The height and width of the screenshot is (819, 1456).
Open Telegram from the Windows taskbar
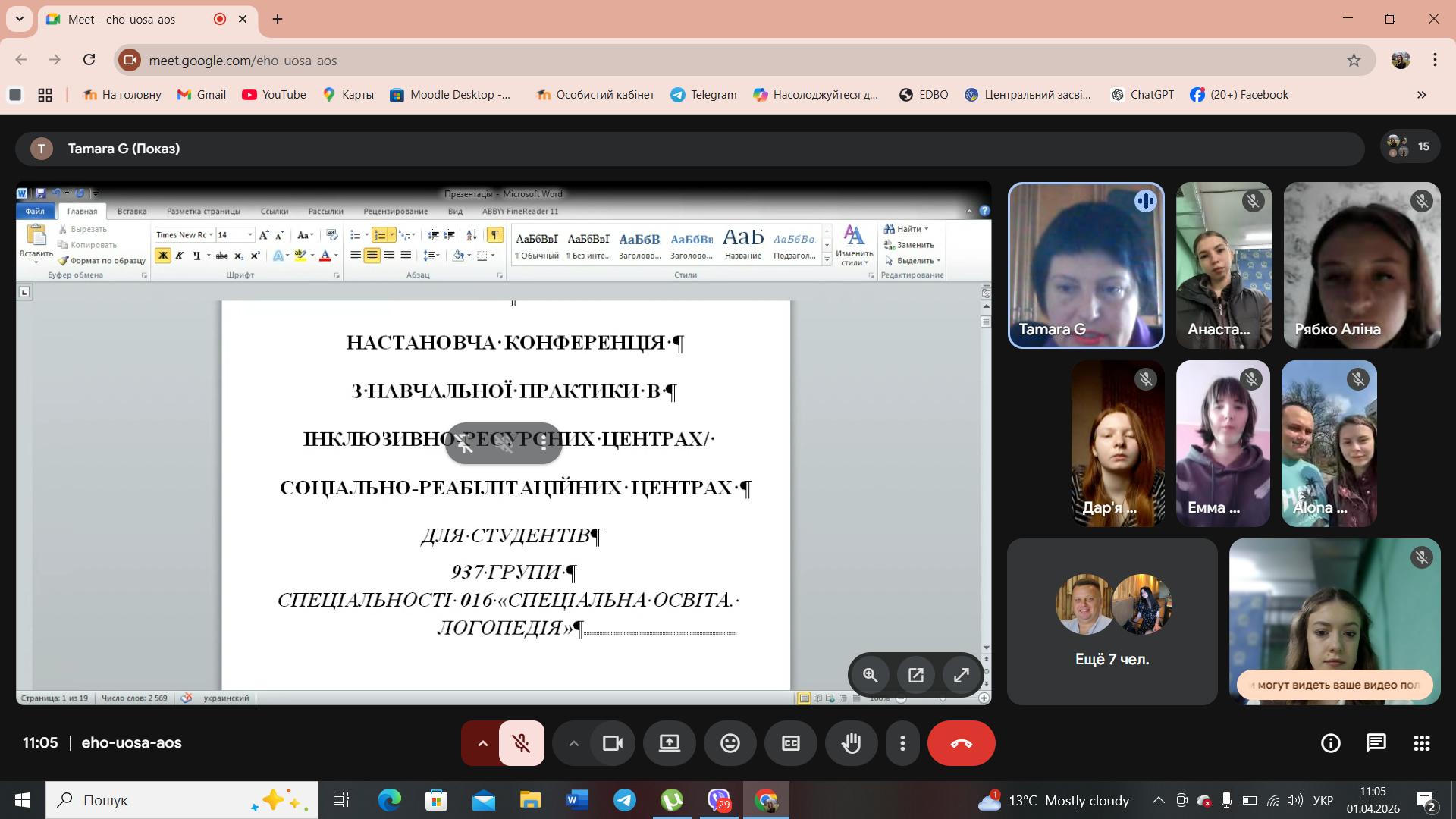pos(625,800)
